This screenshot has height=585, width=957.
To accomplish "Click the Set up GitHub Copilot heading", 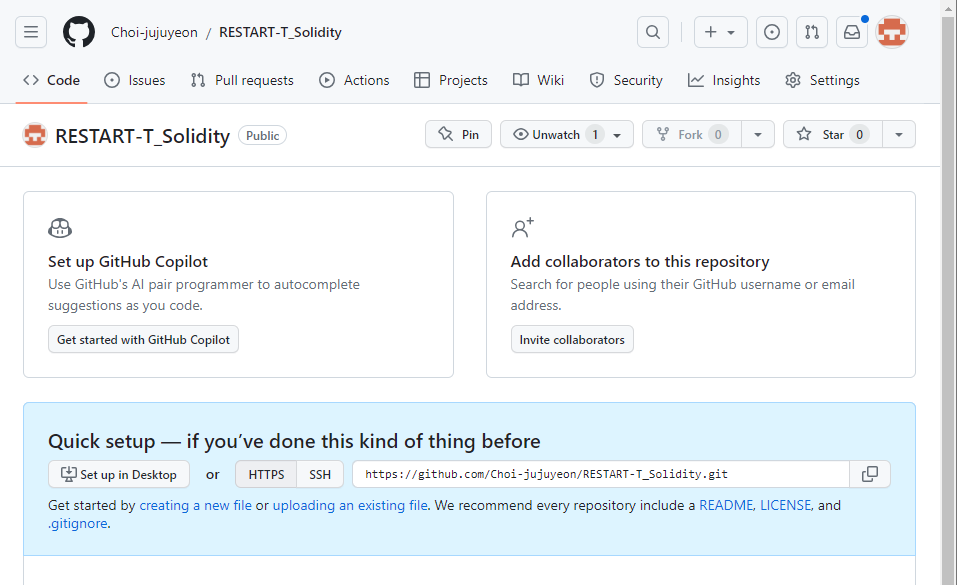I will pyautogui.click(x=128, y=261).
